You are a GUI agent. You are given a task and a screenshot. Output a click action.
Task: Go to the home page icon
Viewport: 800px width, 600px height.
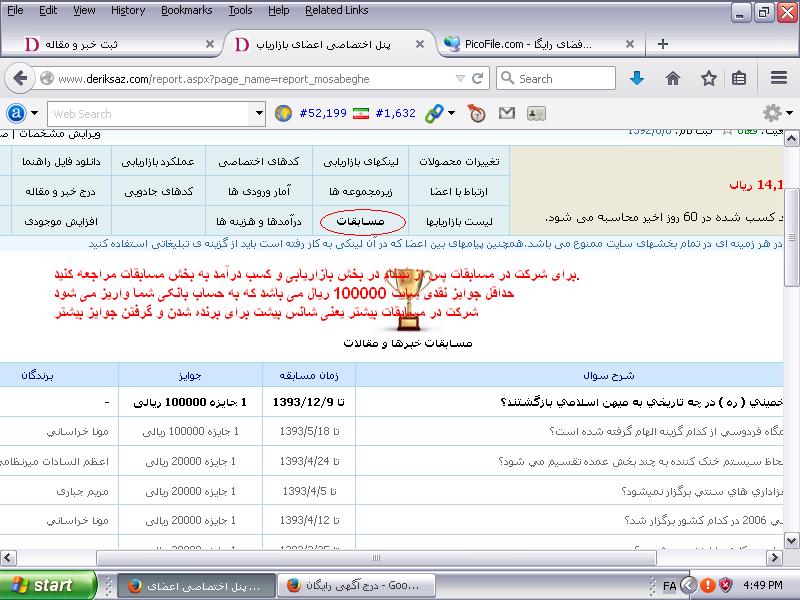673,79
